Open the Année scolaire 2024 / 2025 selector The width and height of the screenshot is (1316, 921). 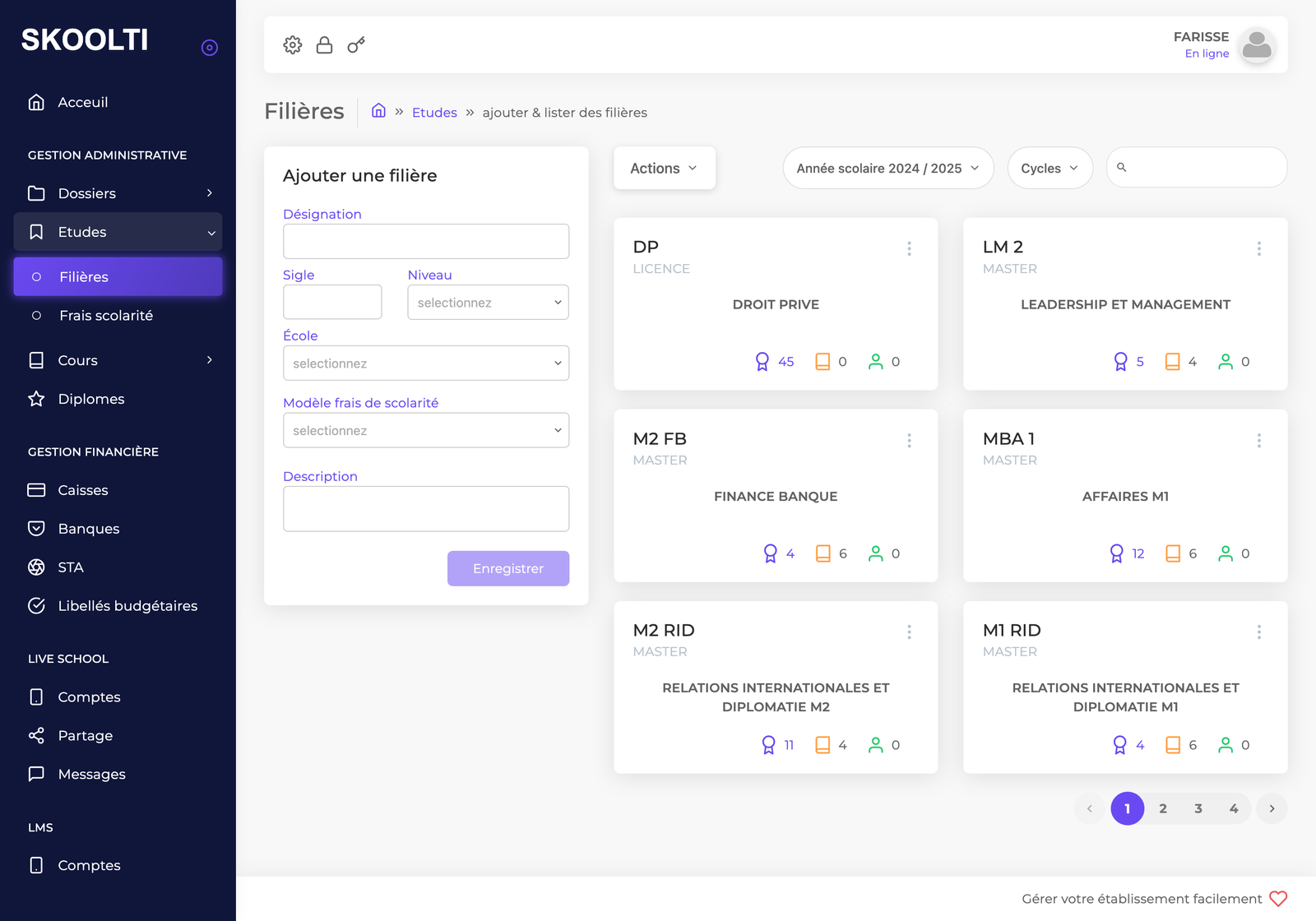point(887,168)
